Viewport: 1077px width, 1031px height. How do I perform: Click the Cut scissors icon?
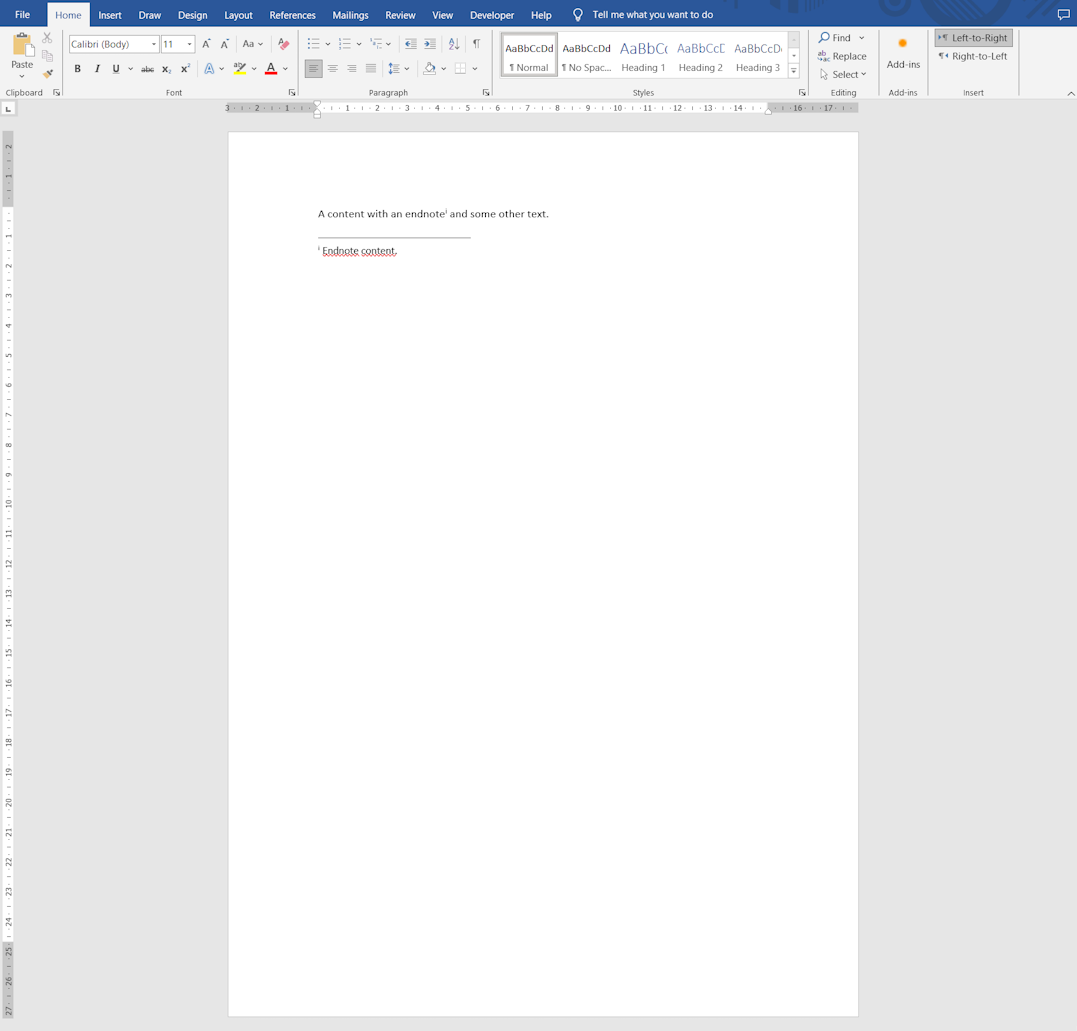pyautogui.click(x=47, y=38)
